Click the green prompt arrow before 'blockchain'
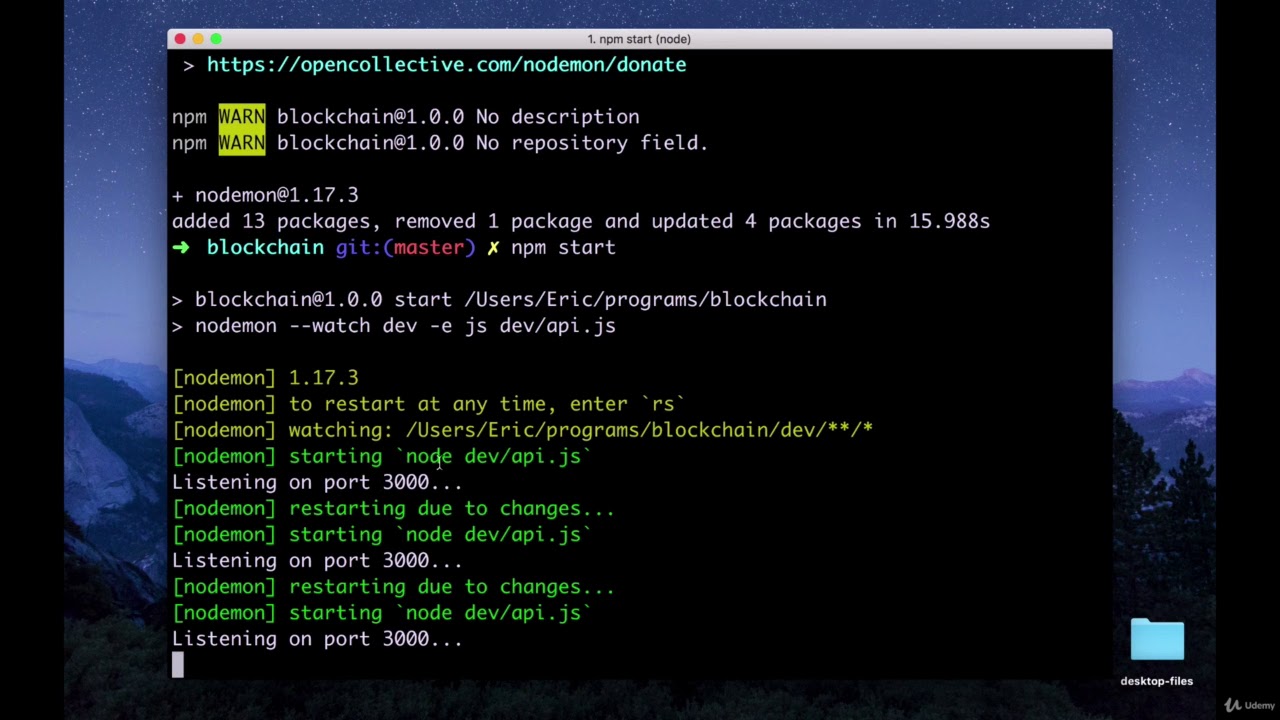The width and height of the screenshot is (1280, 720). point(180,247)
